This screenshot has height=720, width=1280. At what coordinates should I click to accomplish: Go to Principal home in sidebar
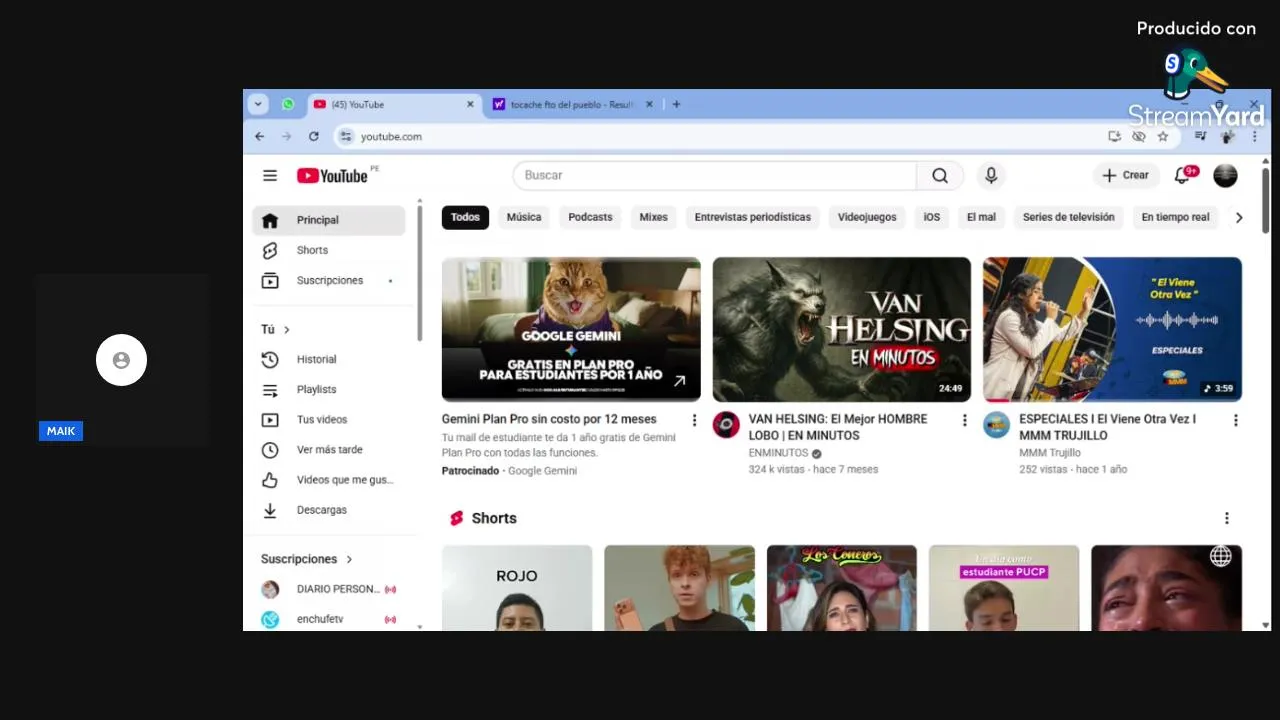329,220
